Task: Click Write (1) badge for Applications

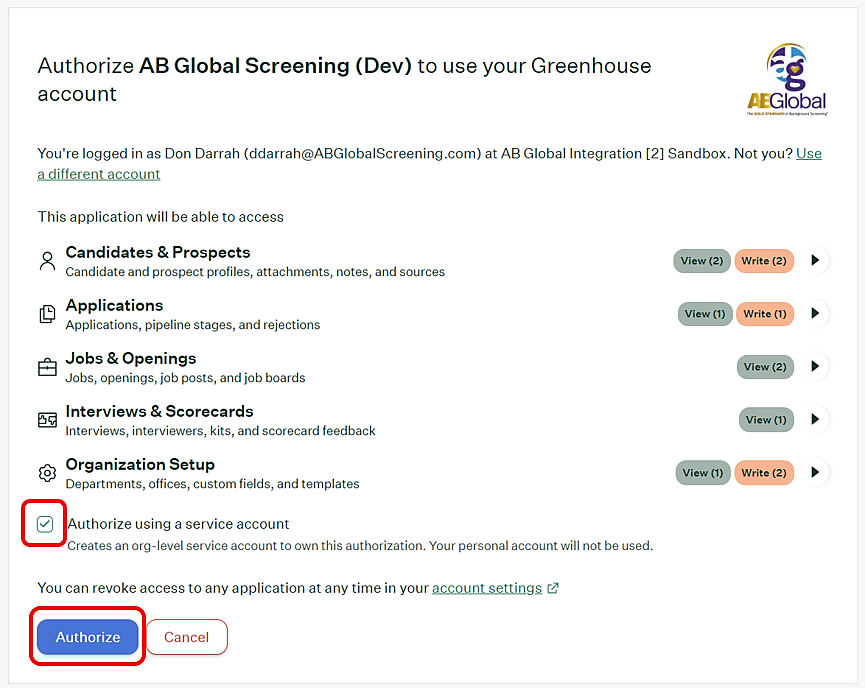Action: (765, 314)
